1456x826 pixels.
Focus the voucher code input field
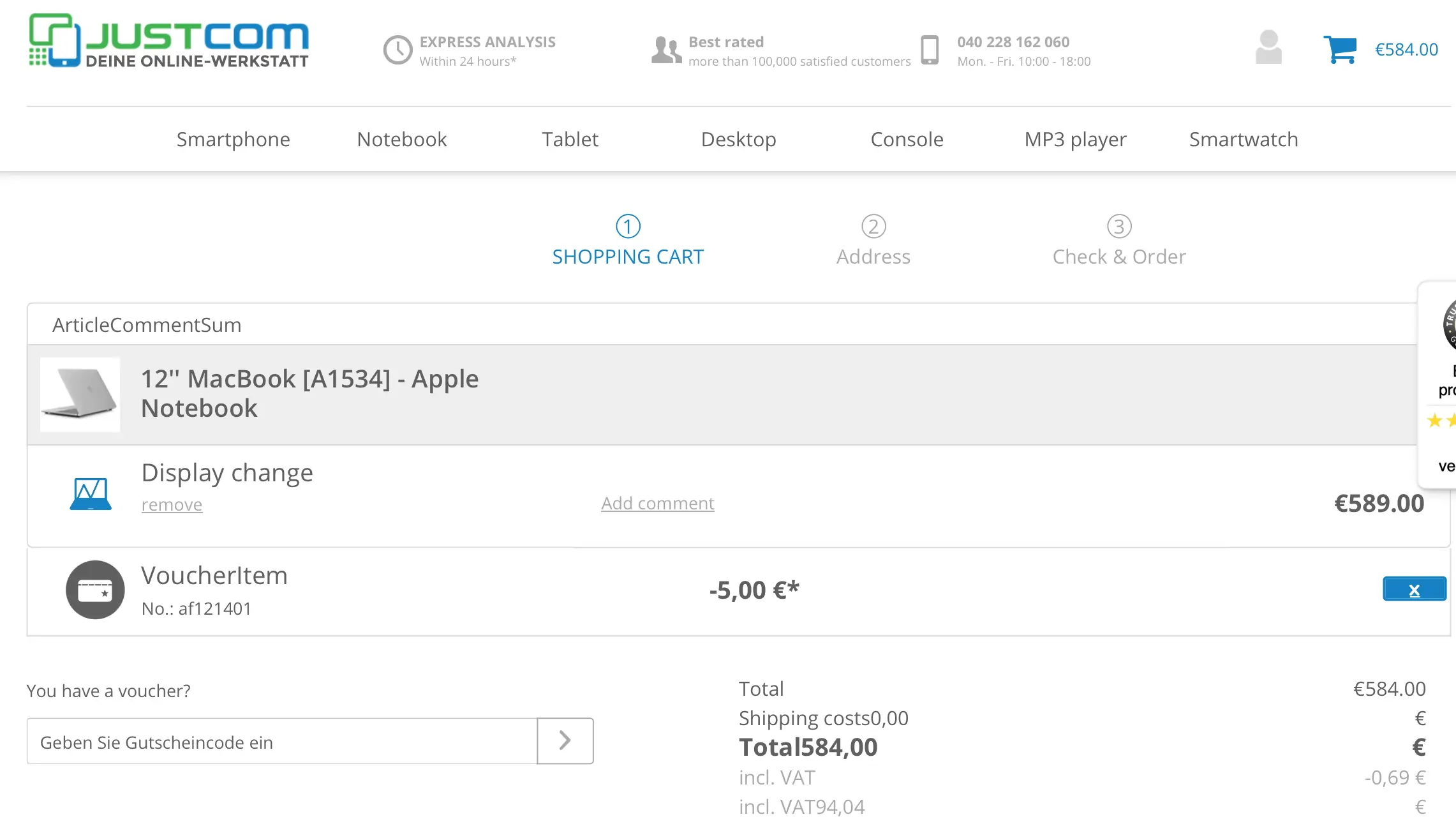(281, 742)
